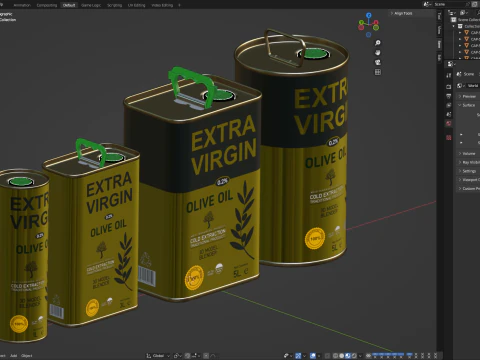Open the Global transform orientation dropdown
The height and width of the screenshot is (360, 480).
pyautogui.click(x=159, y=356)
